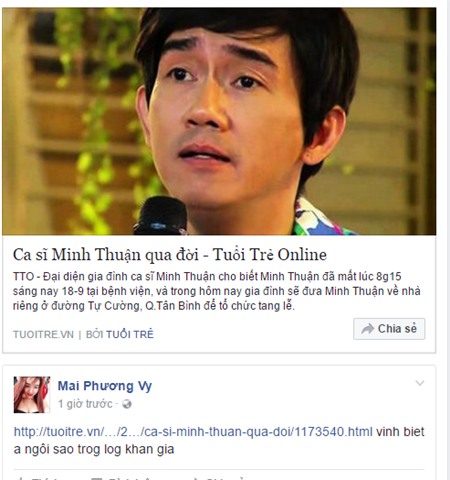
Task: Click the page scrollbar at the right edge
Action: pyautogui.click(x=446, y=240)
